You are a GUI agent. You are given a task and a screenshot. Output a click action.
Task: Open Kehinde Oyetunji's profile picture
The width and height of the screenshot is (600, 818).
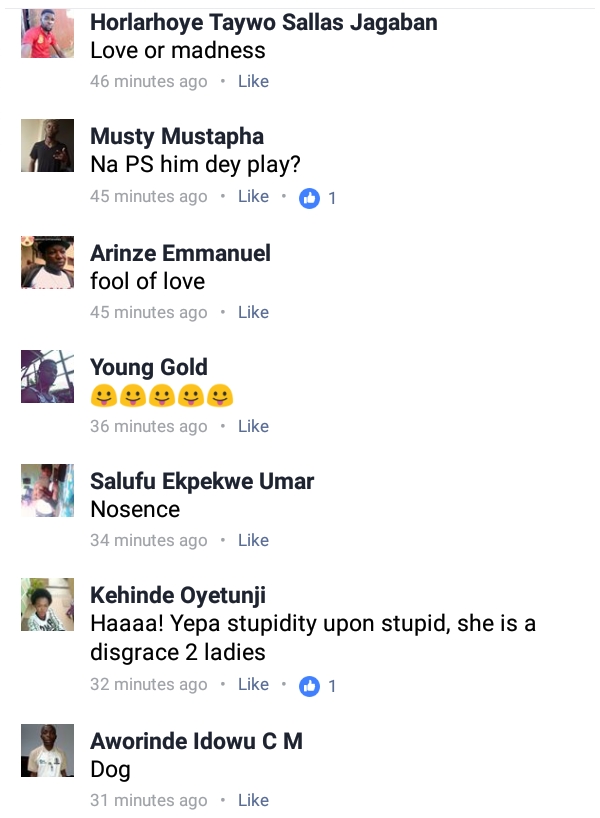48,606
